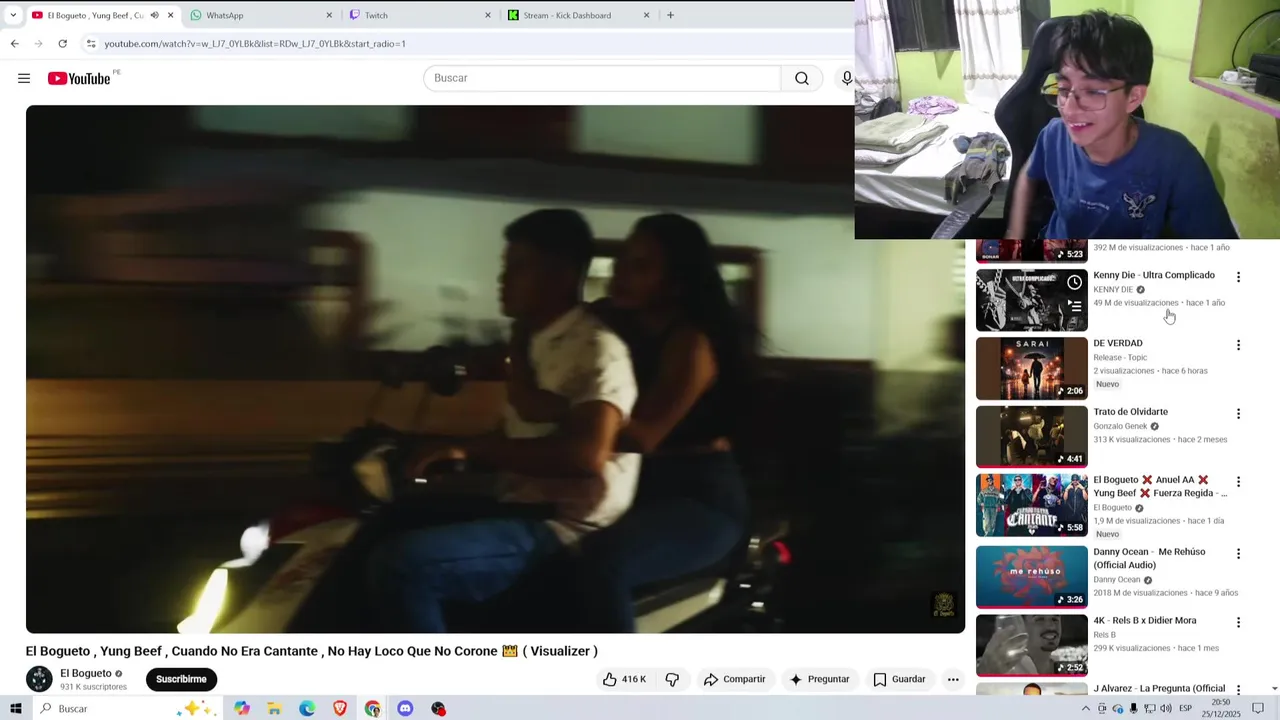Open Discord from the taskbar
The image size is (1280, 720).
pos(405,708)
